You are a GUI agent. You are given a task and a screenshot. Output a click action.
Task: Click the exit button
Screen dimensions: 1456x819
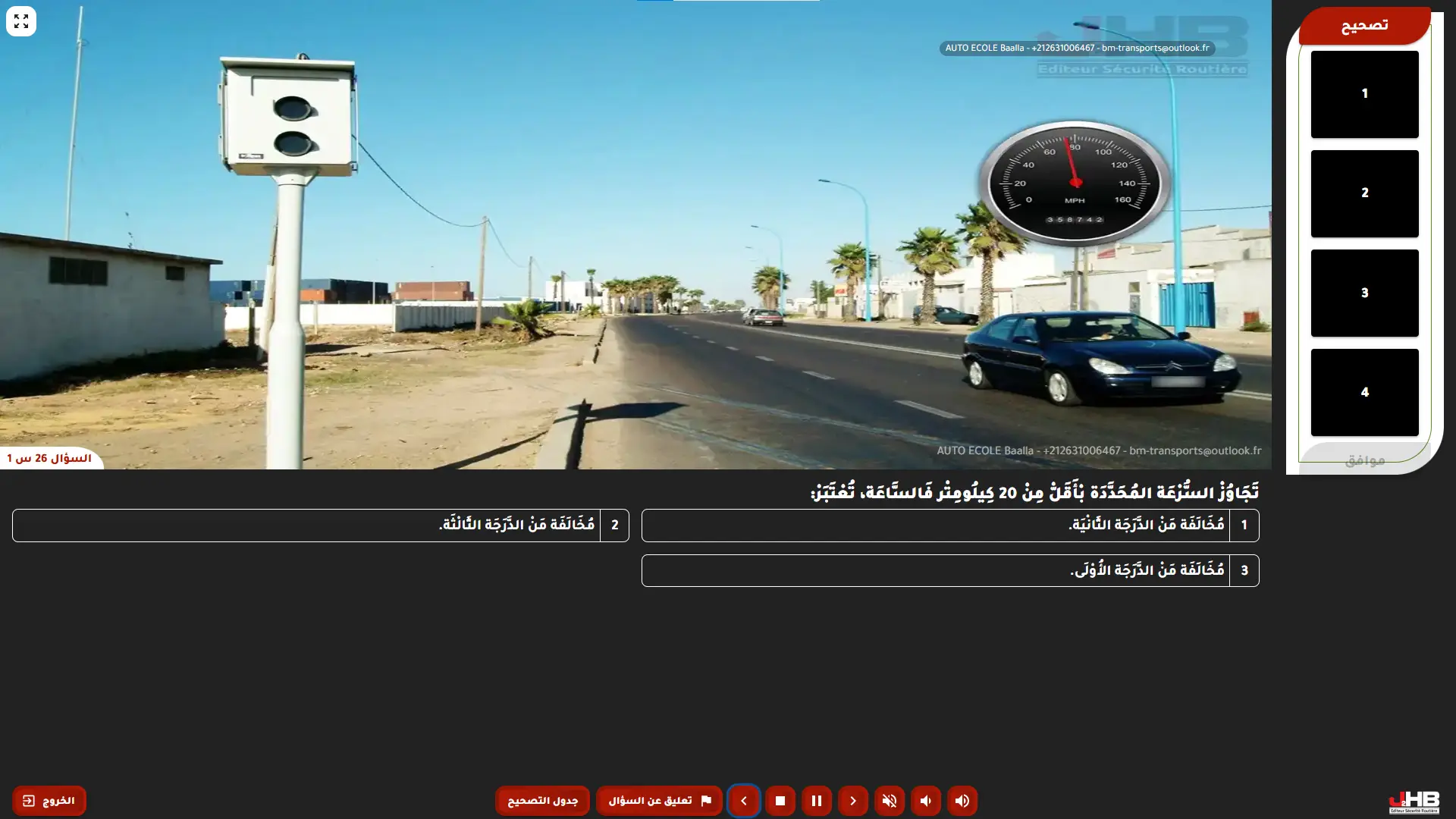49,801
